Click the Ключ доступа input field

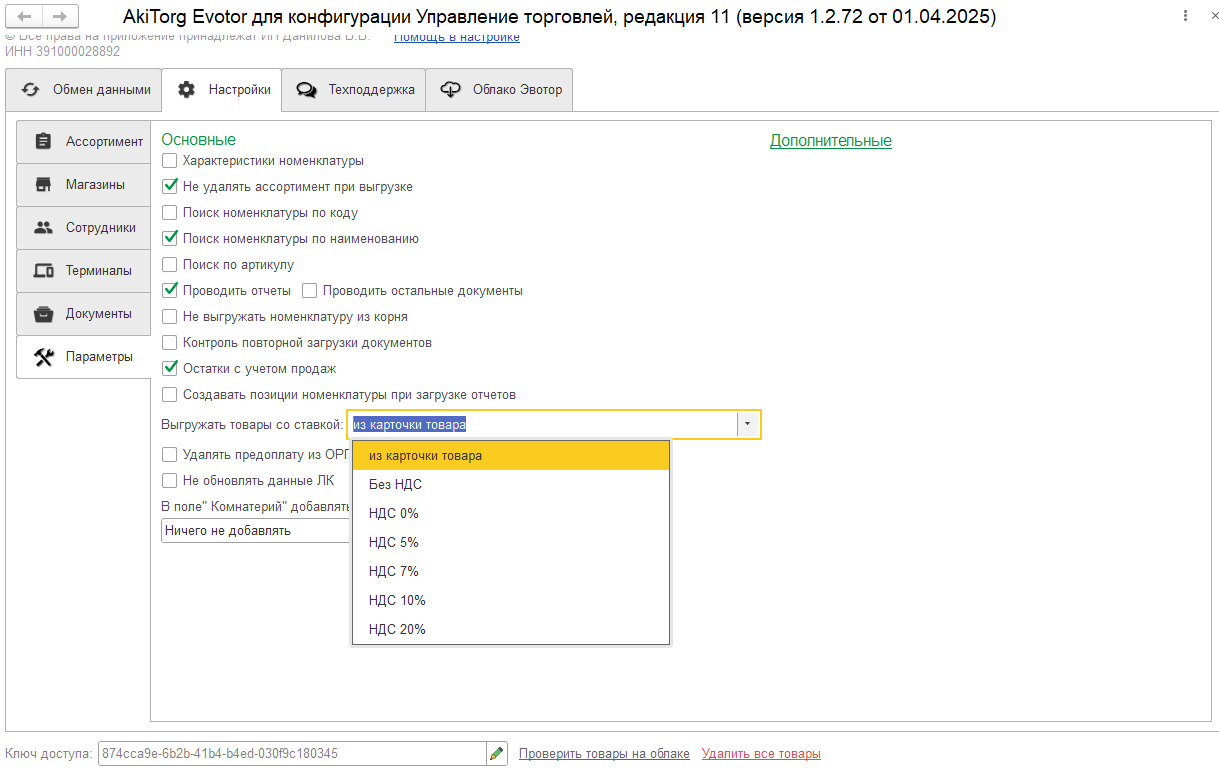292,753
